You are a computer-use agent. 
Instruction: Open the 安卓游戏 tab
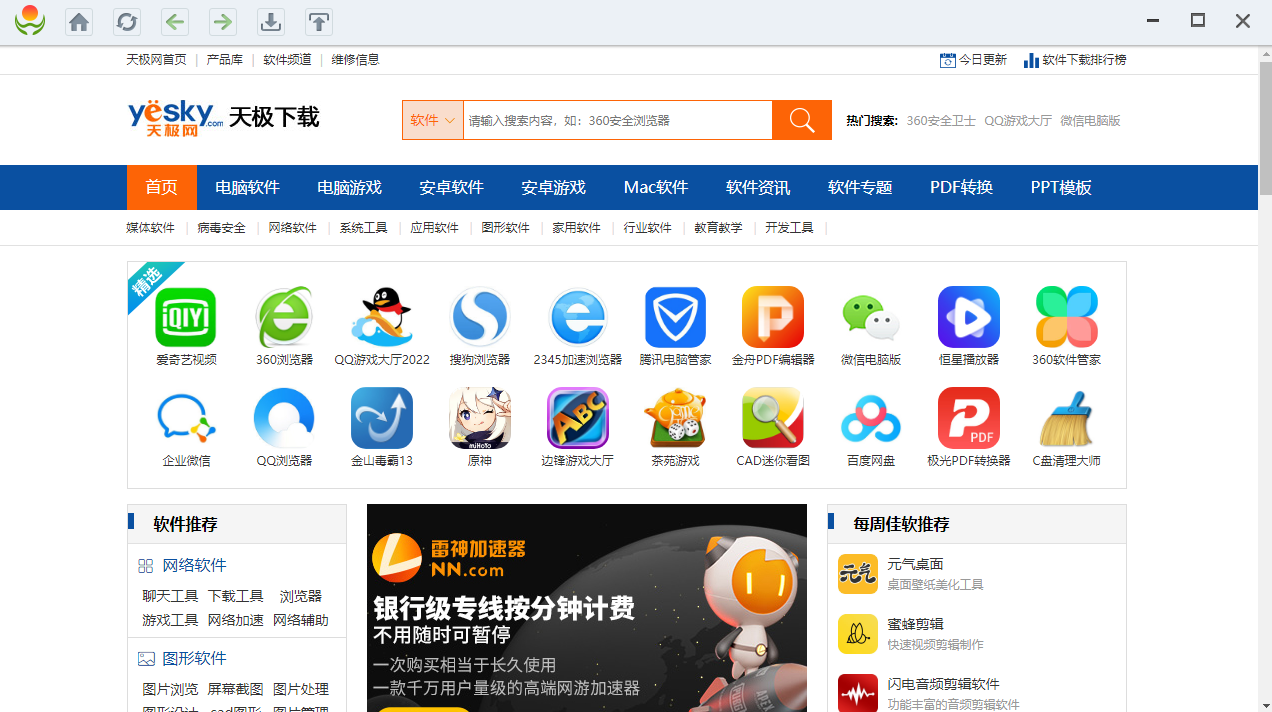[x=553, y=188]
